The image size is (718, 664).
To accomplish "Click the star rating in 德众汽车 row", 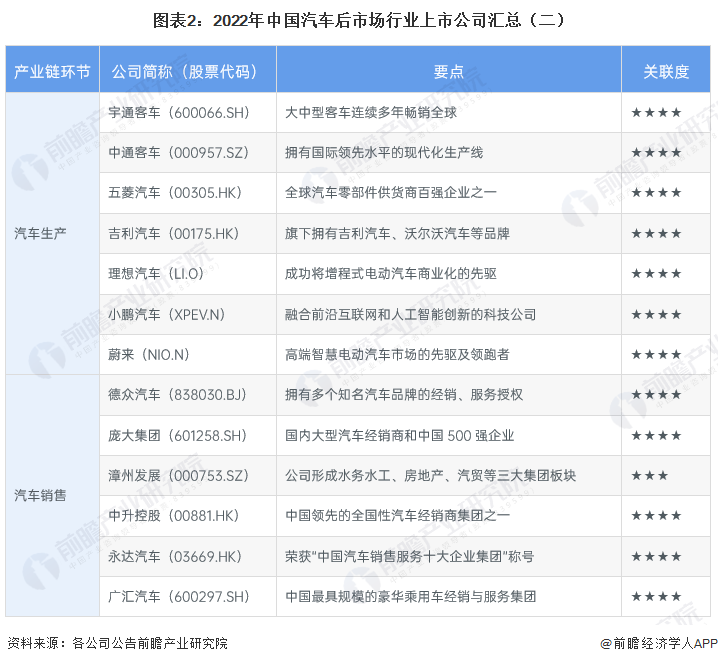I will 656,395.
